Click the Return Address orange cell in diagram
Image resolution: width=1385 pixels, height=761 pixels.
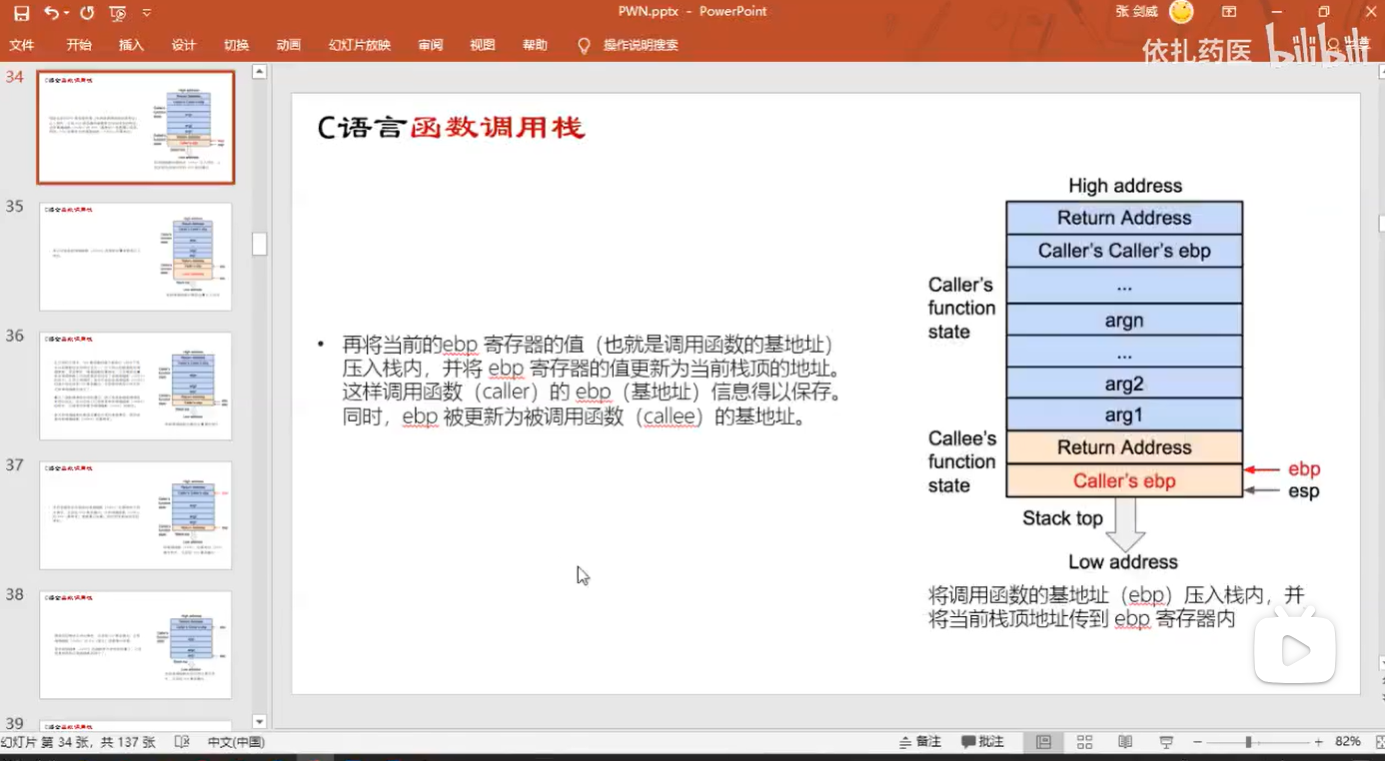click(x=1124, y=448)
